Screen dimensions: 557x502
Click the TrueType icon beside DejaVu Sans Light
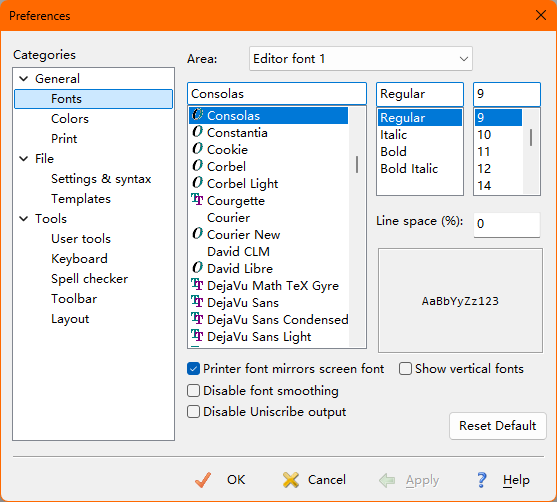pyautogui.click(x=197, y=336)
